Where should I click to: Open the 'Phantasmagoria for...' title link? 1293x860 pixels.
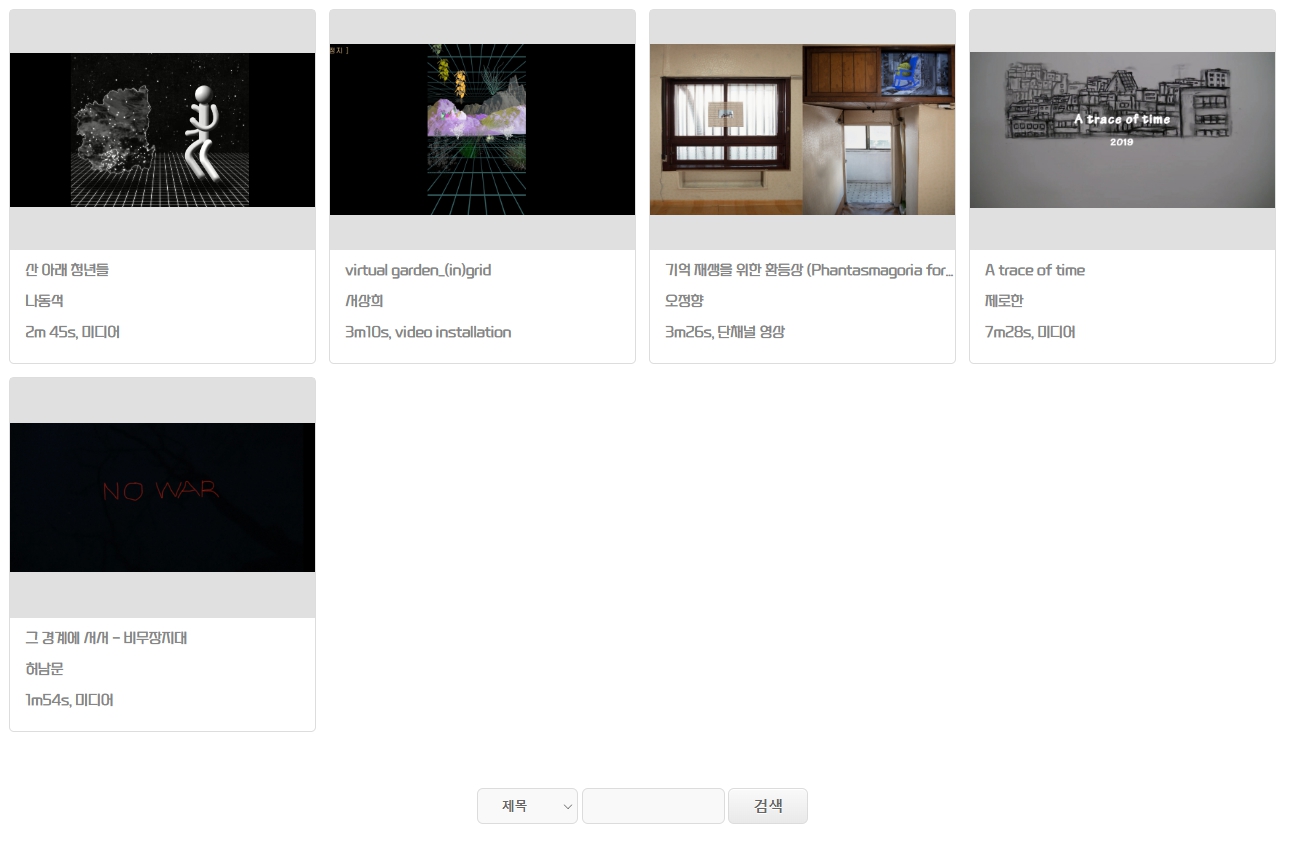(809, 270)
